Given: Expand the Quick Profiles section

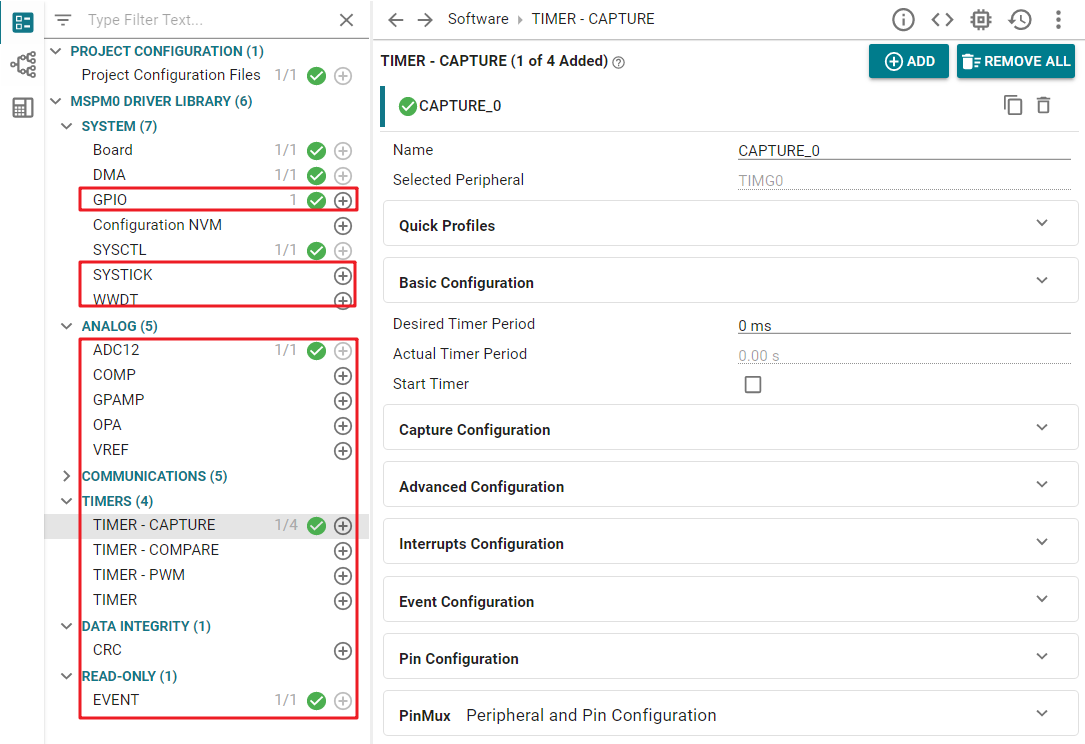Looking at the screenshot, I should click(730, 226).
